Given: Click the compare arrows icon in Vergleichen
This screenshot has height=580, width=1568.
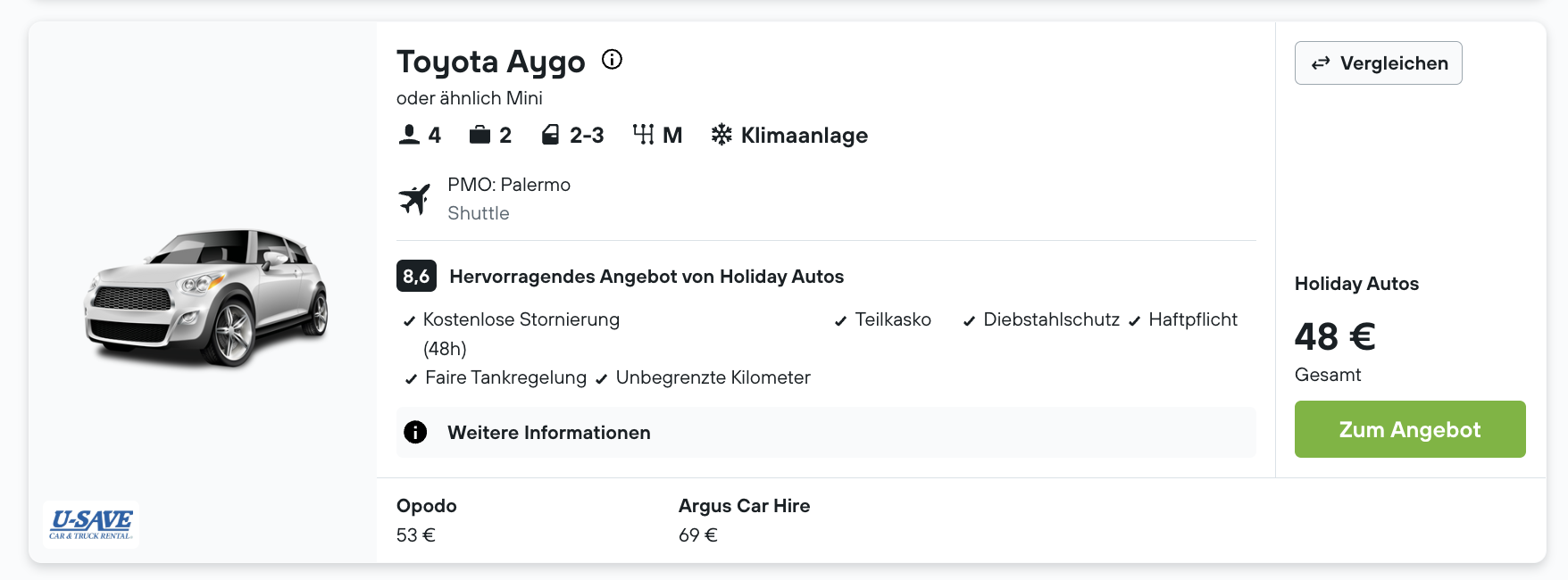Looking at the screenshot, I should (x=1321, y=63).
